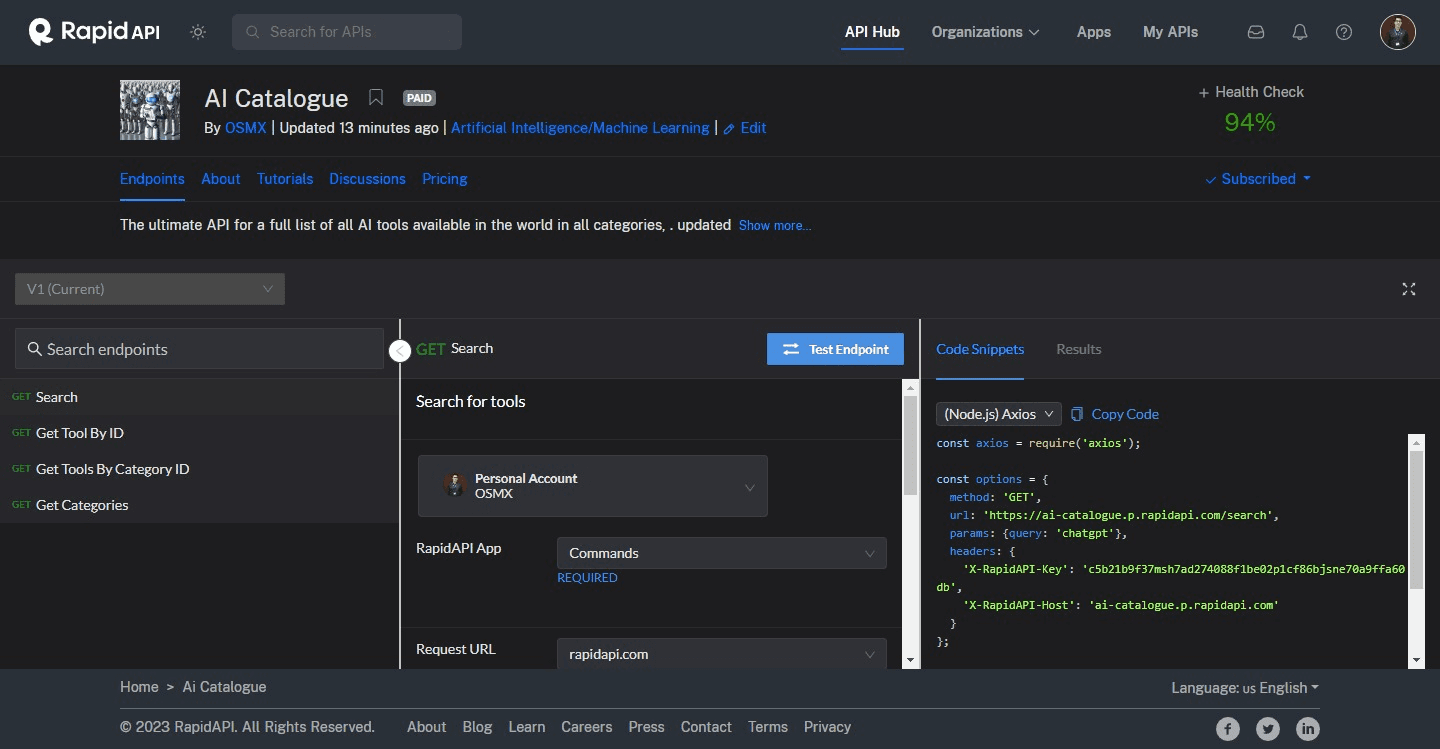This screenshot has width=1440, height=749.
Task: Open My APIs in top navigation
Action: pyautogui.click(x=1170, y=32)
